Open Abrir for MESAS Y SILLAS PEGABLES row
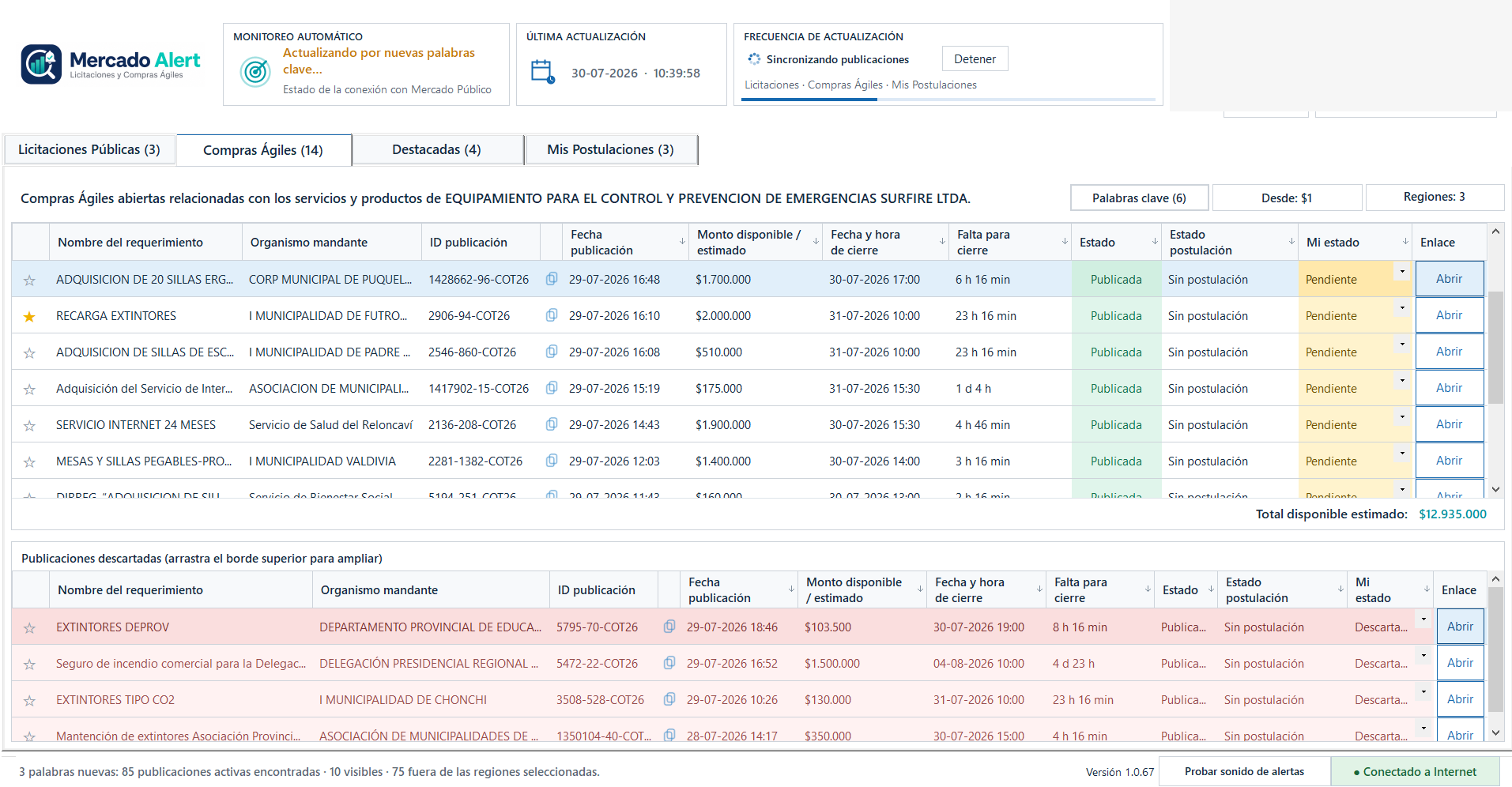1512x787 pixels. (x=1449, y=461)
